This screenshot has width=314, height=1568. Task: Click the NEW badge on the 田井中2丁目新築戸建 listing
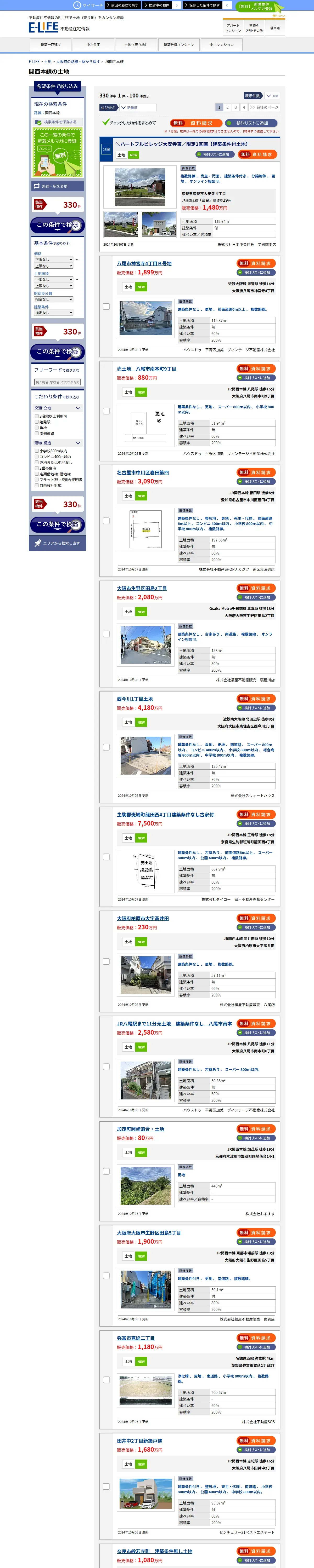(x=141, y=1464)
